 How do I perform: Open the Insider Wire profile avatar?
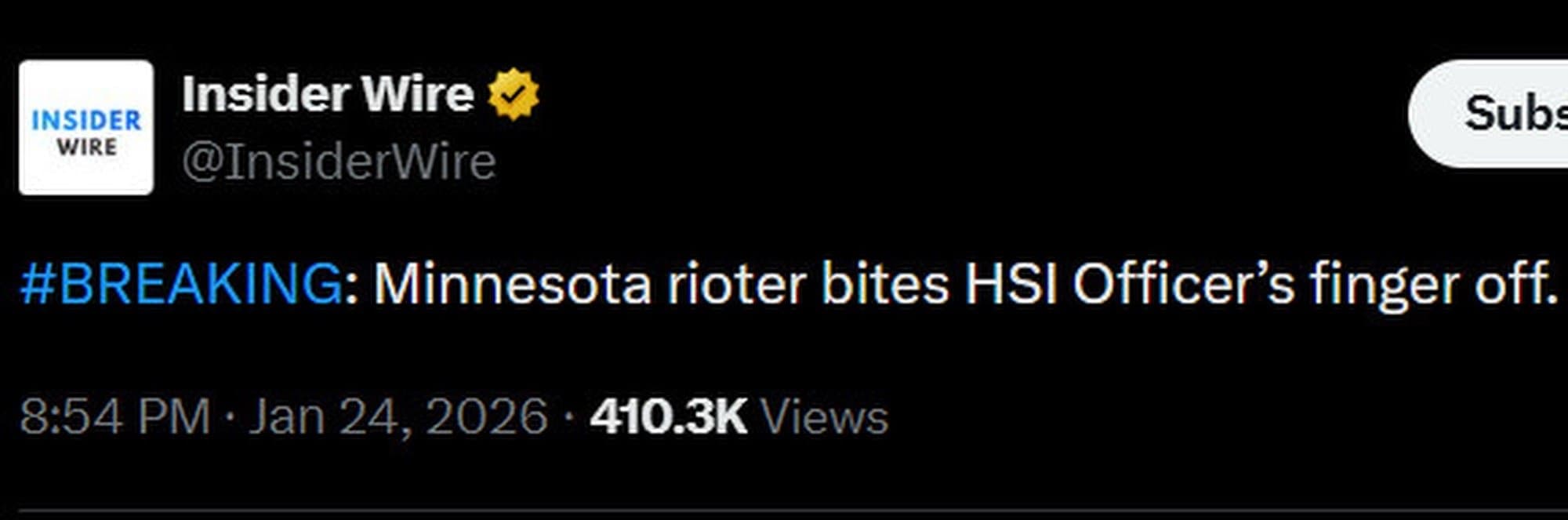click(x=86, y=127)
